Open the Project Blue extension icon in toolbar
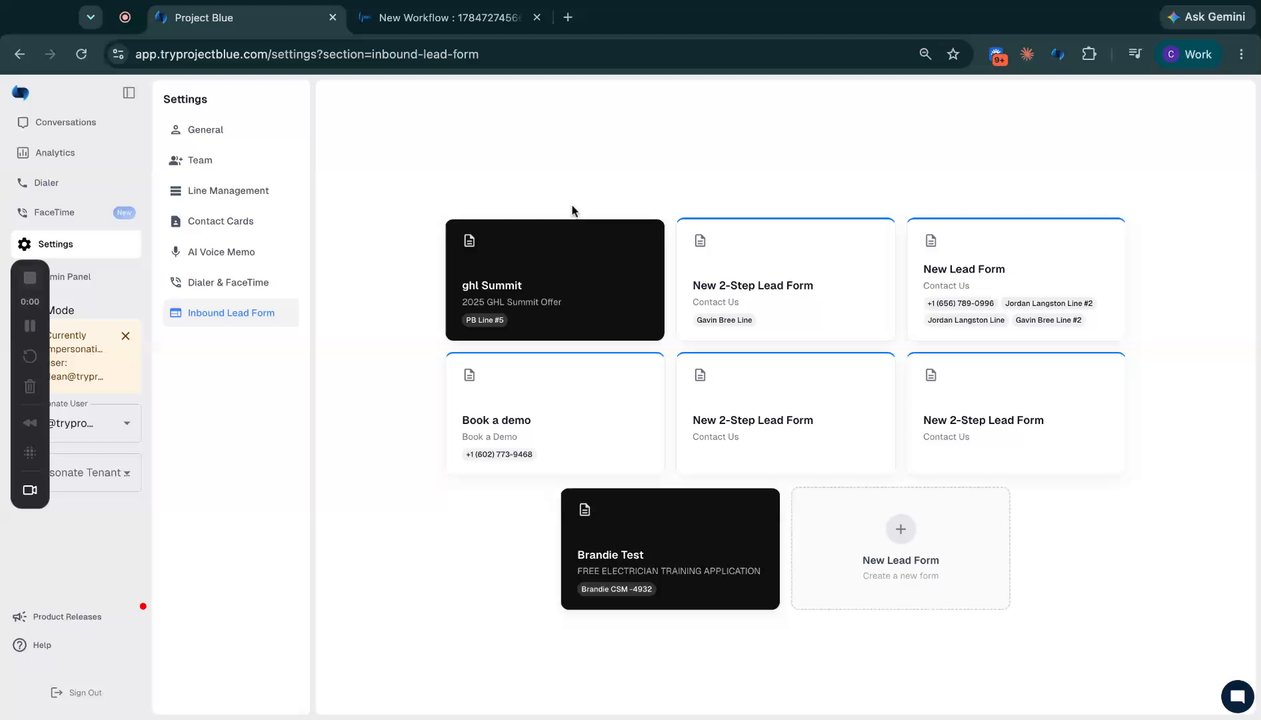This screenshot has height=720, width=1261. click(x=1058, y=54)
